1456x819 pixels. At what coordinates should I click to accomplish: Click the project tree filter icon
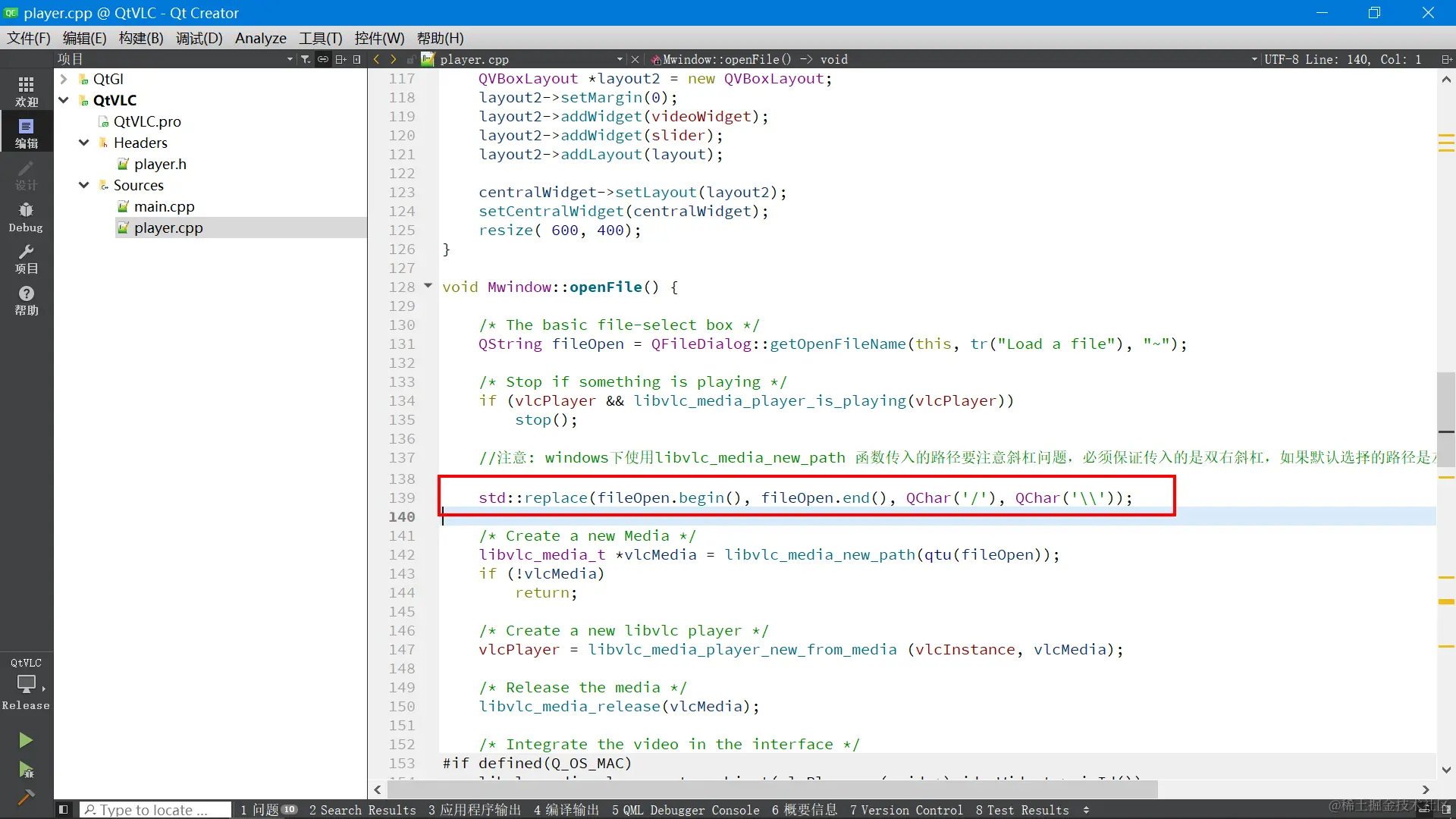click(305, 59)
